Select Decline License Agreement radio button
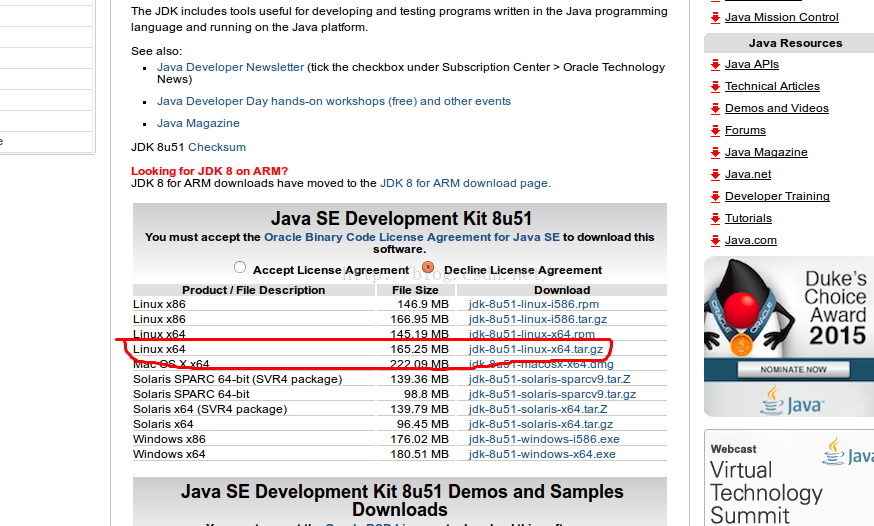The height and width of the screenshot is (526, 874). pyautogui.click(x=428, y=267)
